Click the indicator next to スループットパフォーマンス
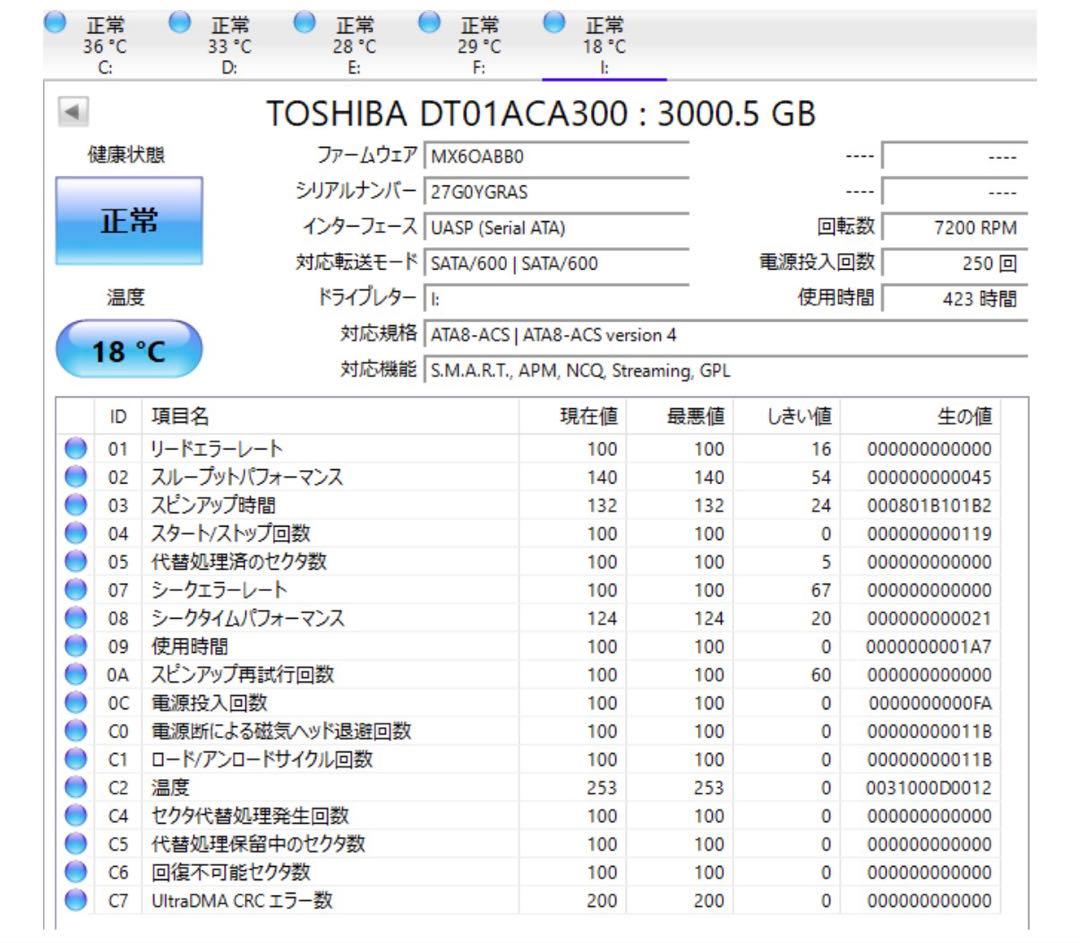The height and width of the screenshot is (943, 1080). click(x=73, y=477)
